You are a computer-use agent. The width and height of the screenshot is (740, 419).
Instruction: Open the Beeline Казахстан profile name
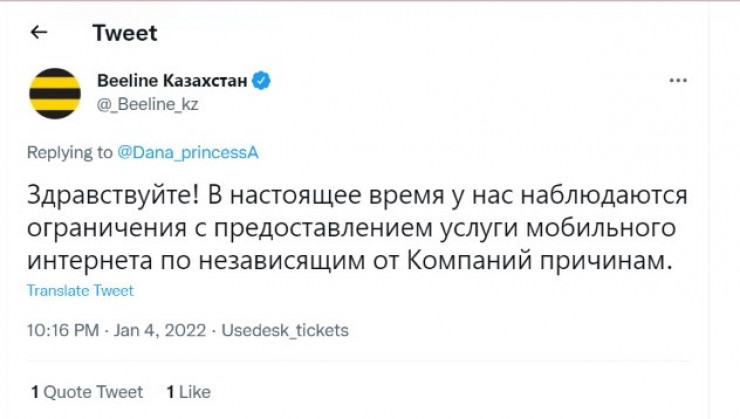[172, 80]
